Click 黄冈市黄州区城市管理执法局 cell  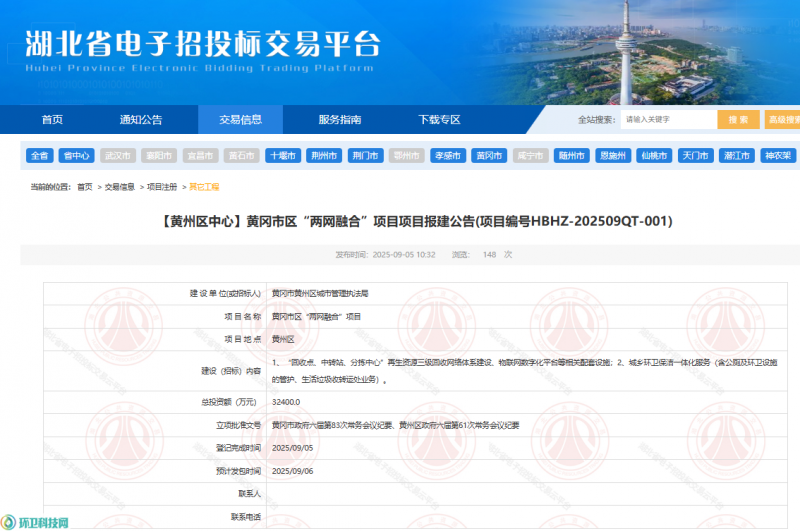tap(320, 293)
